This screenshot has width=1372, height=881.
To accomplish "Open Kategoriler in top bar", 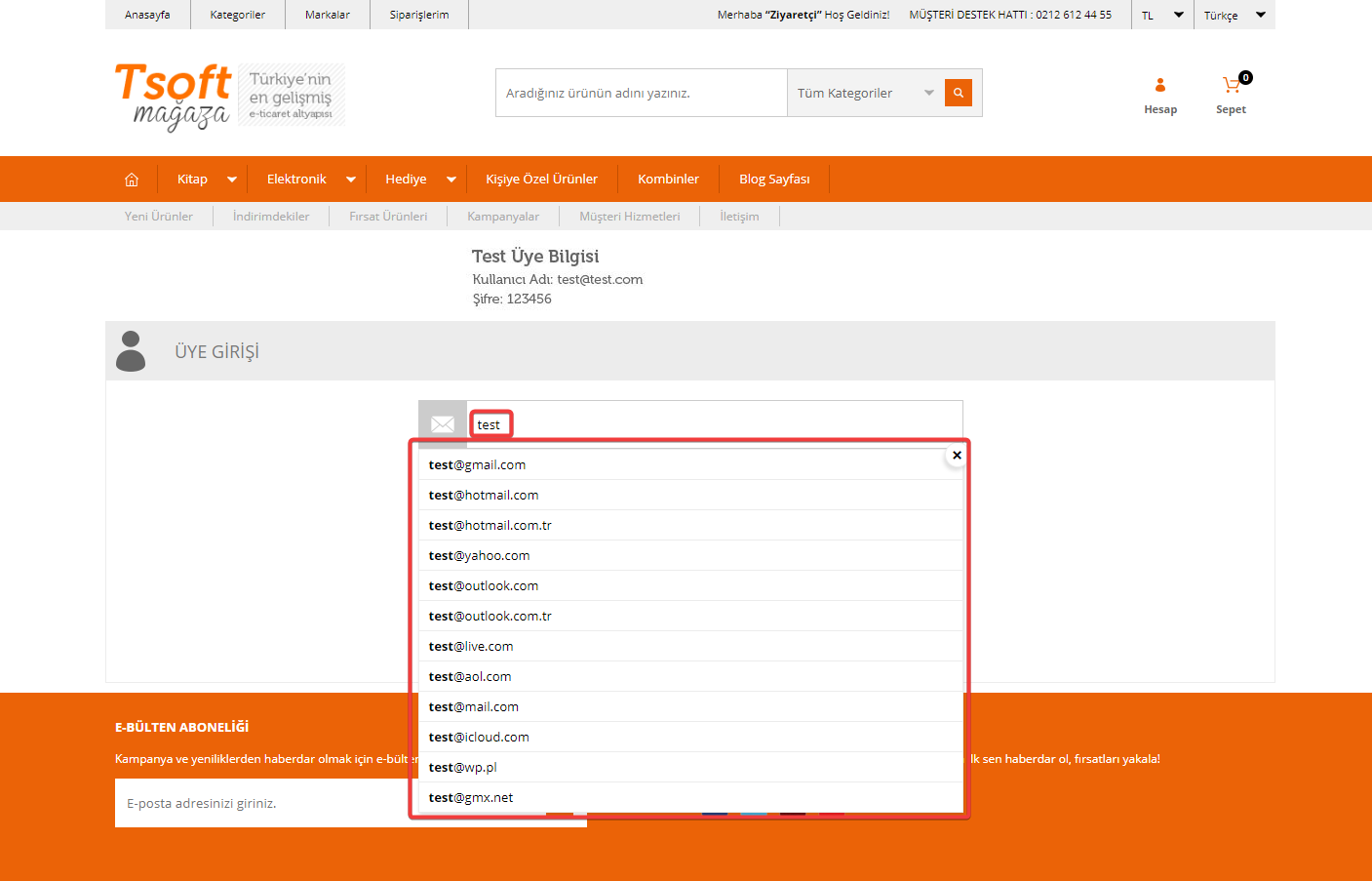I will point(238,15).
